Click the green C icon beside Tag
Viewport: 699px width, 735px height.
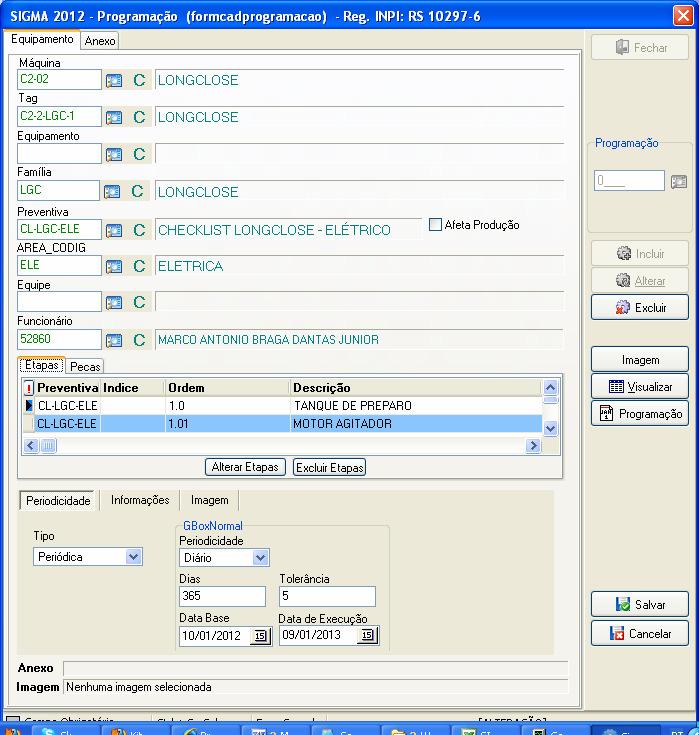pos(139,117)
